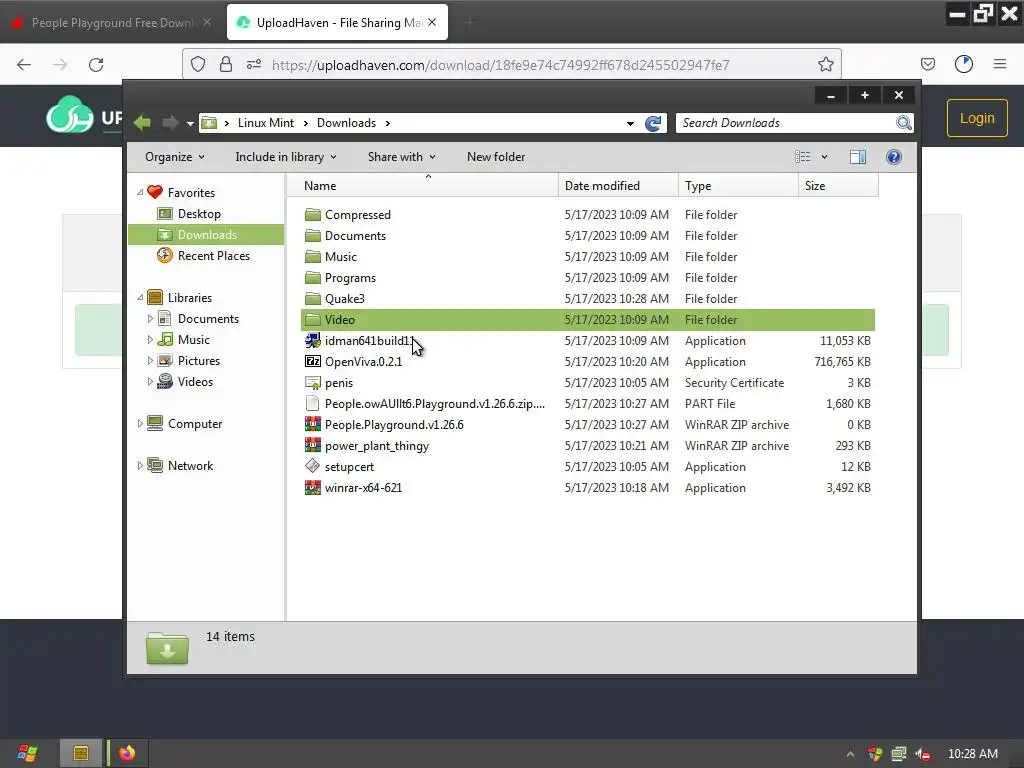
Task: Close the UploadHaven browser tab
Action: pyautogui.click(x=432, y=22)
